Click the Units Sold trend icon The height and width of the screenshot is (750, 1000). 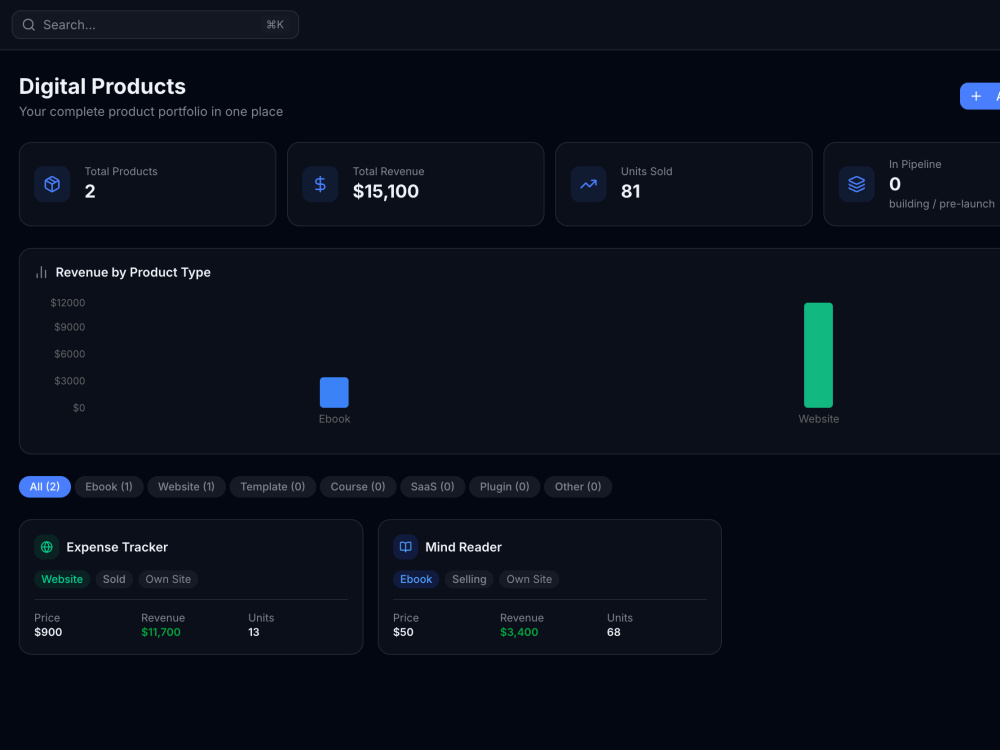(588, 184)
